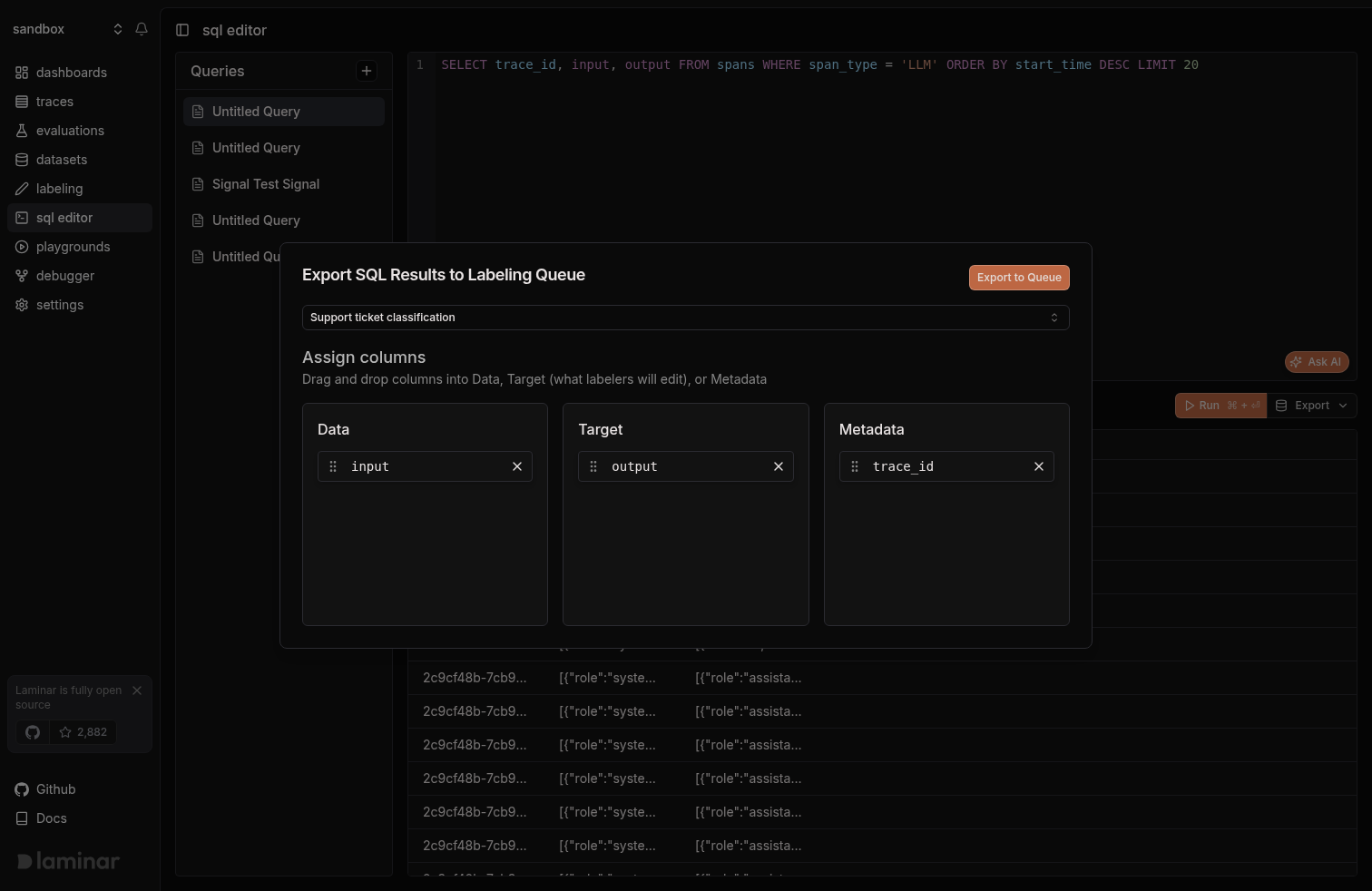
Task: Click the laminar logo
Action: click(69, 861)
